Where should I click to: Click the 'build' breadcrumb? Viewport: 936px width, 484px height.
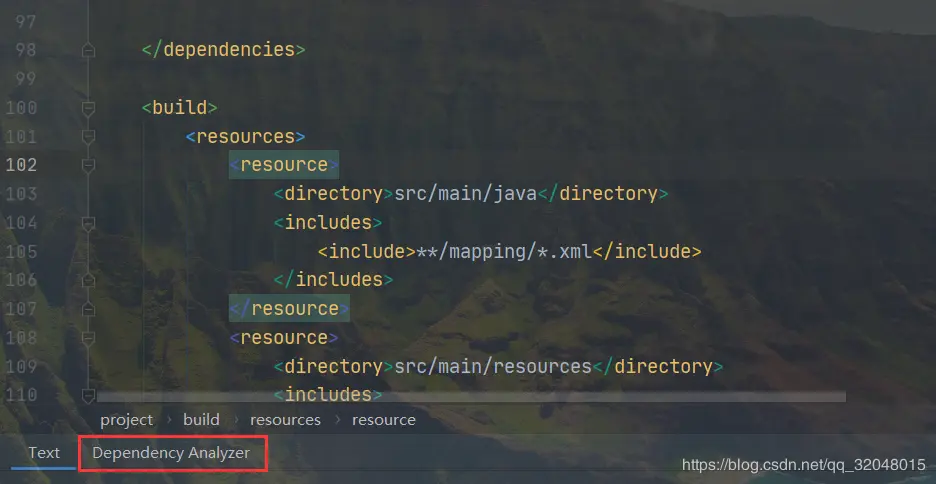pyautogui.click(x=201, y=420)
